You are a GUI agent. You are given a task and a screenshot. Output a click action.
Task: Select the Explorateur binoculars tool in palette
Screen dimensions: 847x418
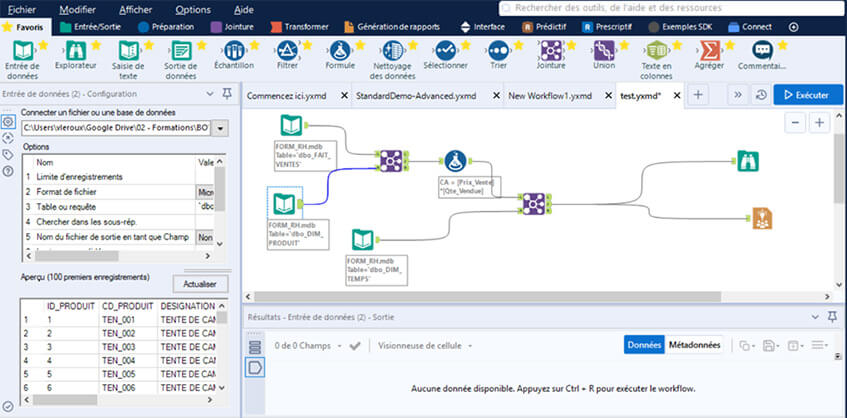coord(76,51)
